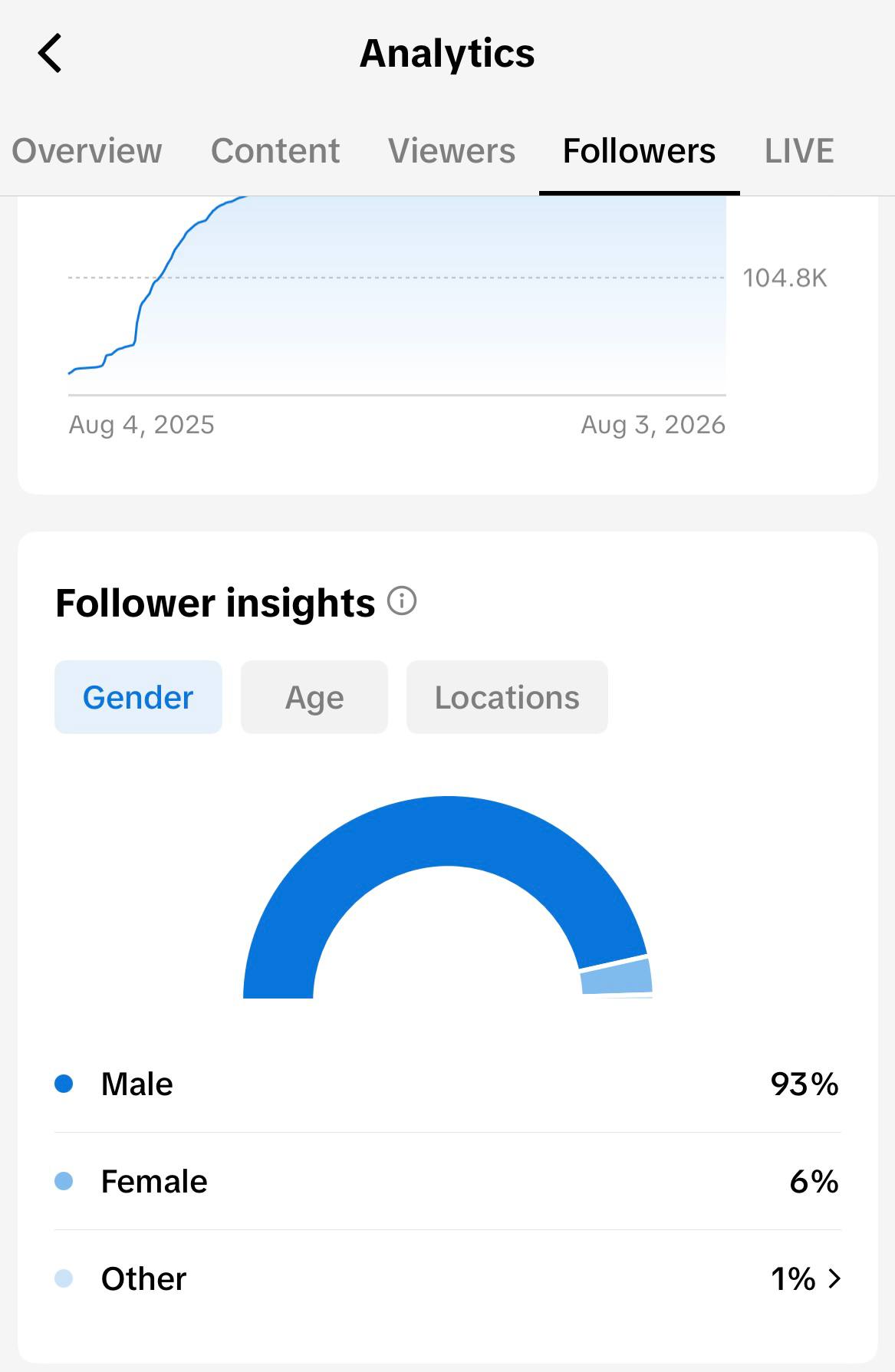
Task: Select the Followers tab
Action: (x=639, y=151)
